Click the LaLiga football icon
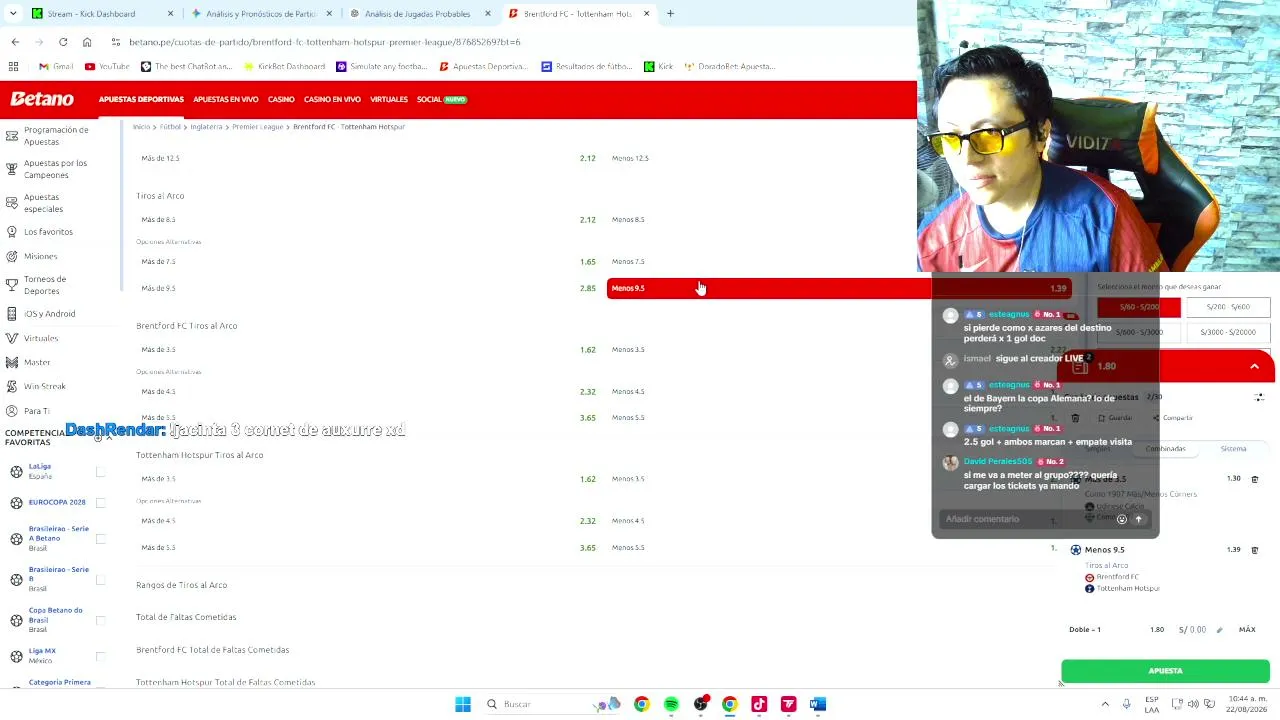The height and width of the screenshot is (720, 1280). tap(16, 471)
